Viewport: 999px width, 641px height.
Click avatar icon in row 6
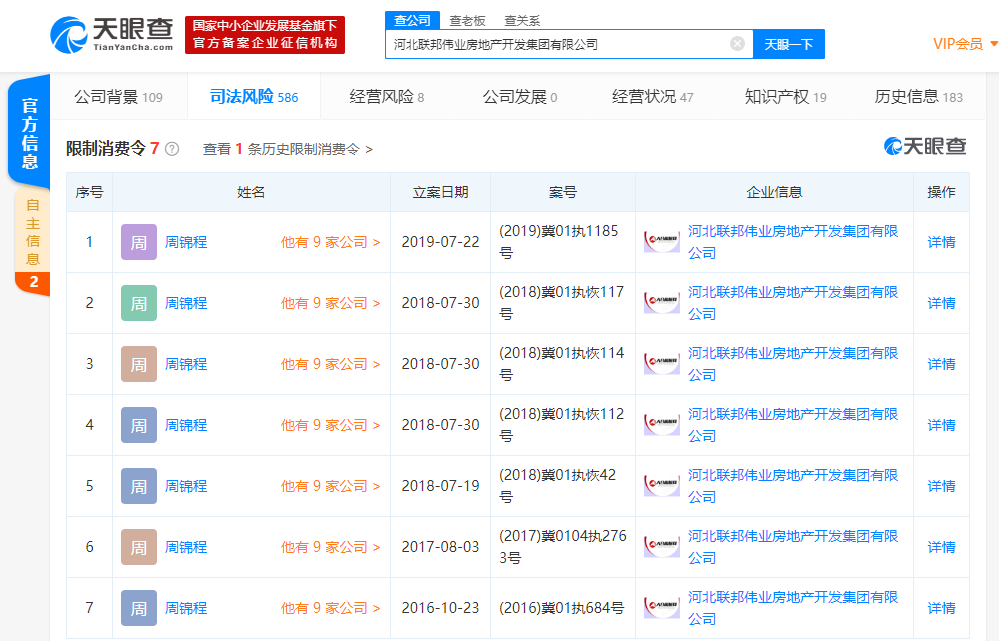point(139,547)
